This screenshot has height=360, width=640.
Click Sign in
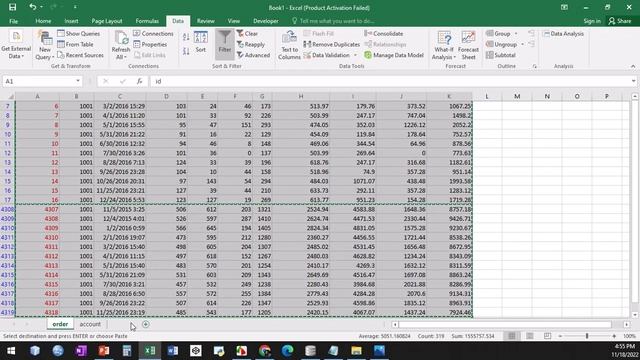pyautogui.click(x=592, y=21)
